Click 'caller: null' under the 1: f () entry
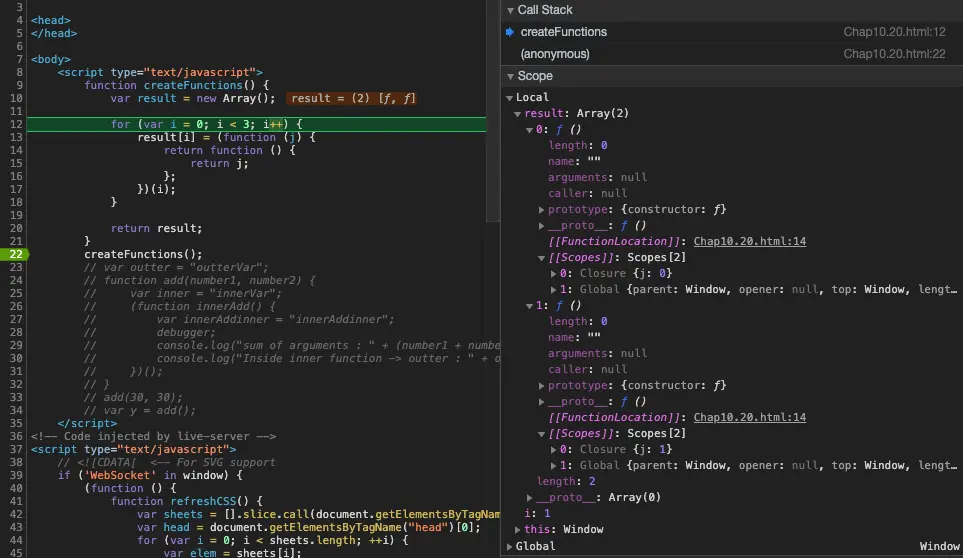The width and height of the screenshot is (963, 558). point(588,370)
